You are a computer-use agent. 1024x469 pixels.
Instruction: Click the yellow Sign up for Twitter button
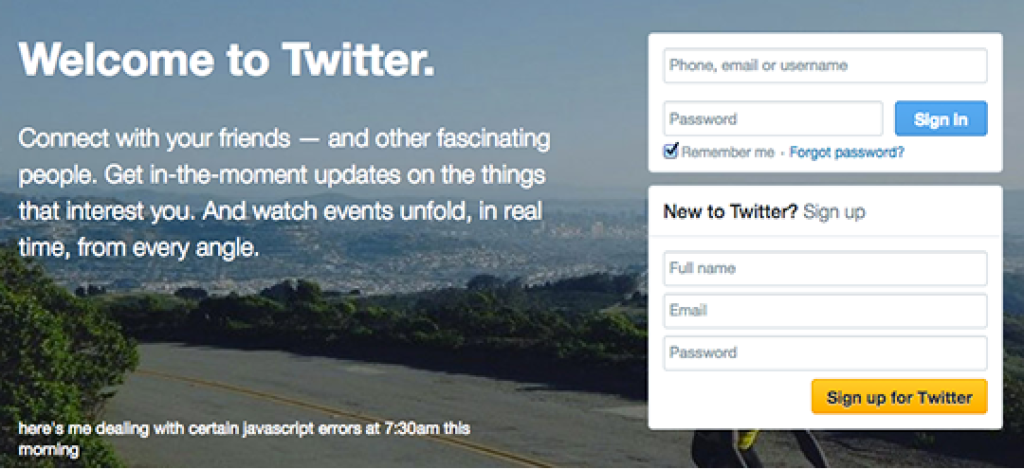pyautogui.click(x=899, y=396)
